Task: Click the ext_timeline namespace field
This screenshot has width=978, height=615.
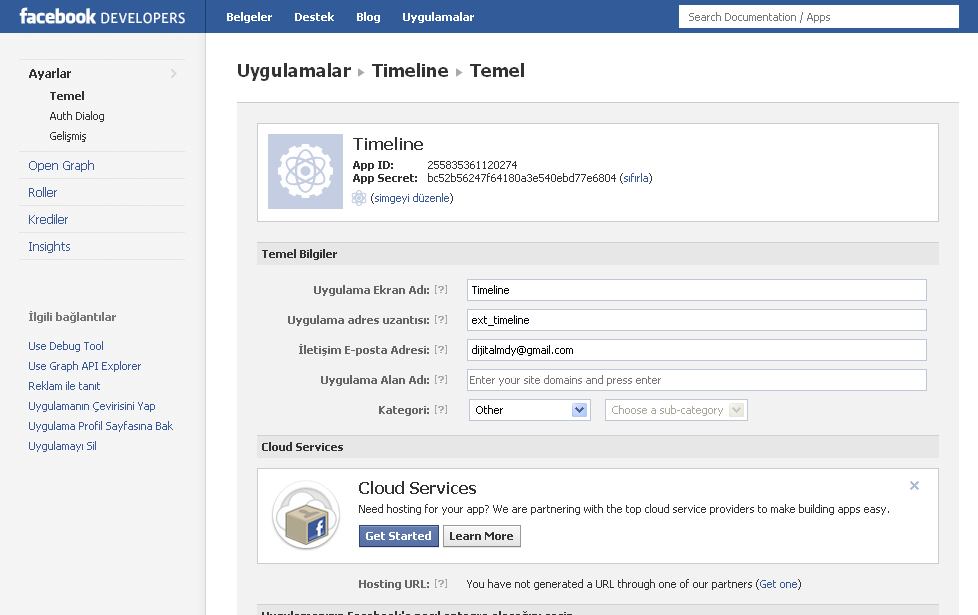Action: coord(697,320)
